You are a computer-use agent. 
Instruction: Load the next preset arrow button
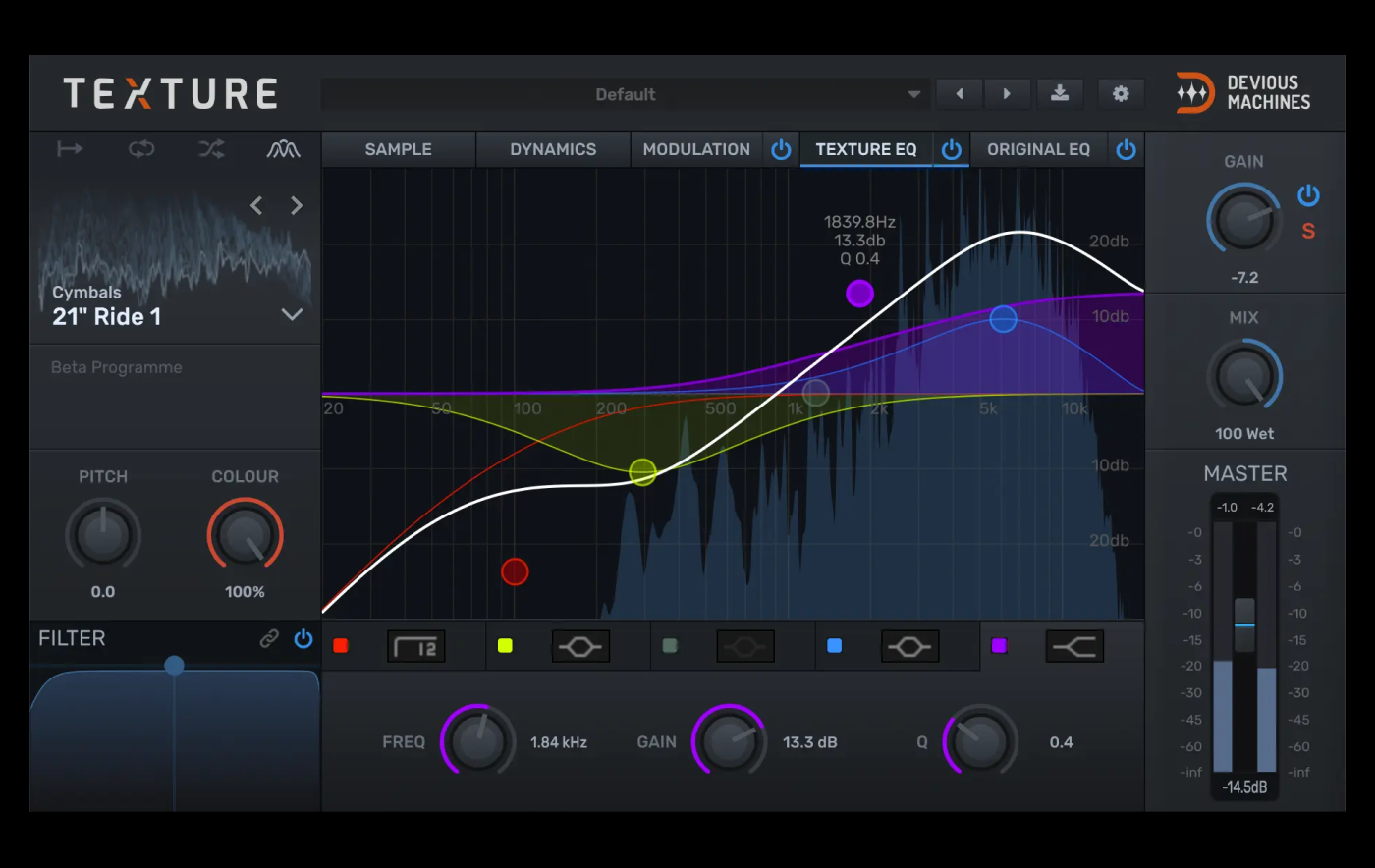[1007, 94]
